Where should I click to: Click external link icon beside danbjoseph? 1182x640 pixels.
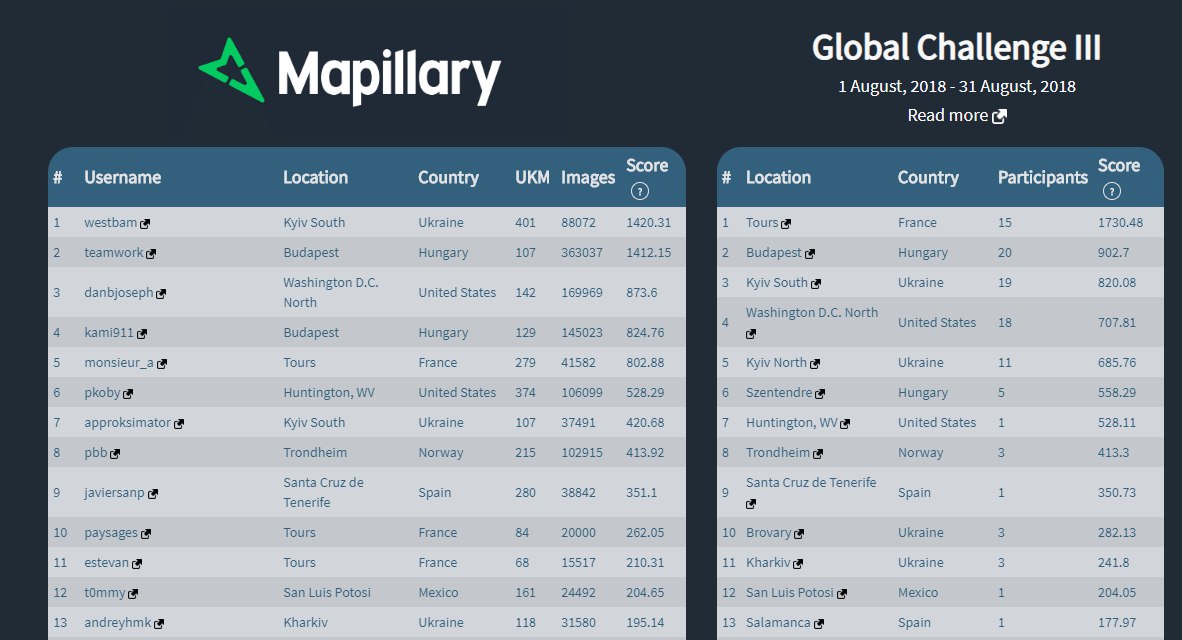coord(161,293)
